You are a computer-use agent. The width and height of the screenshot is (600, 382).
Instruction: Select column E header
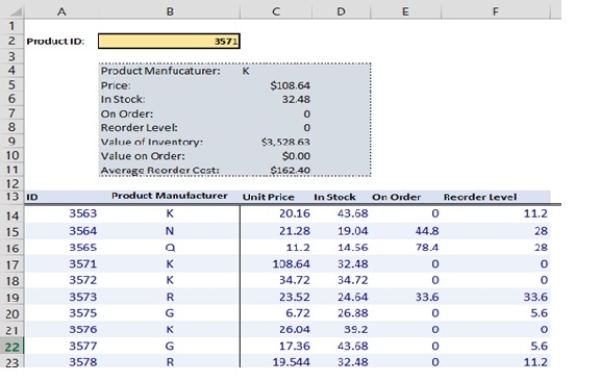405,11
